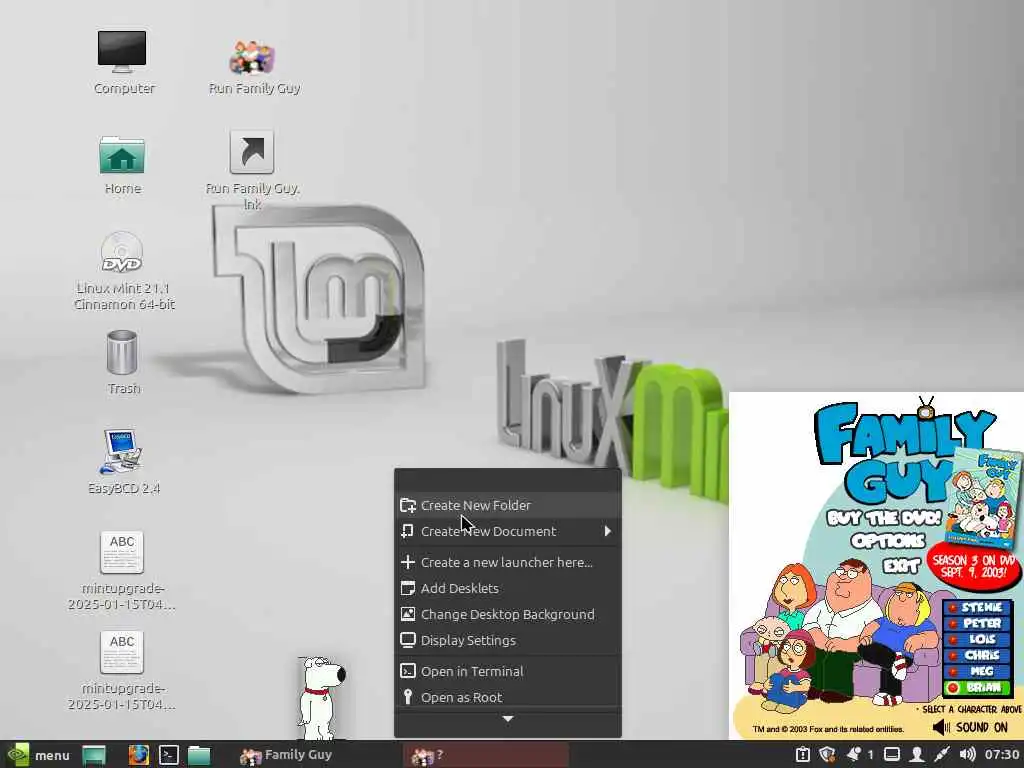1024x768 pixels.
Task: Select LOIS character option
Action: pos(977,639)
